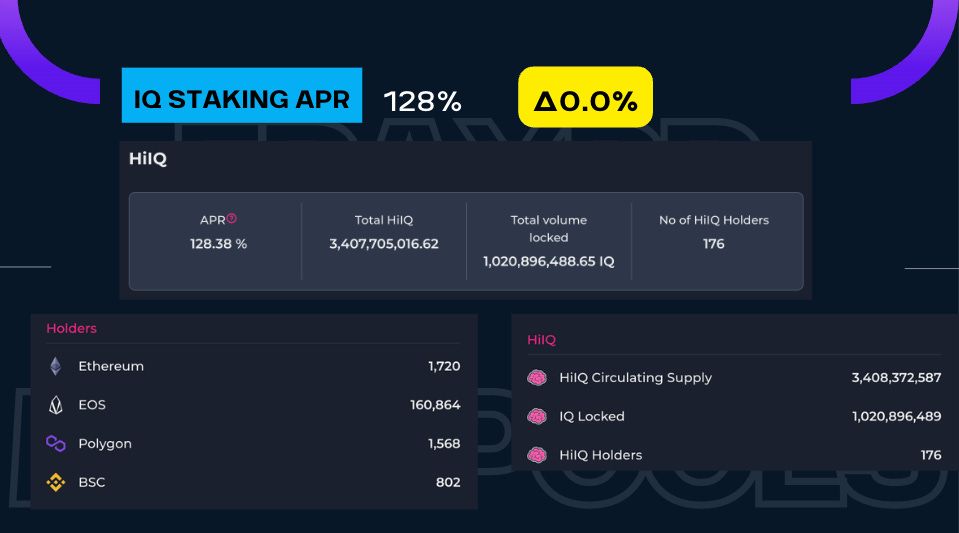Select the Holders panel heading
The height and width of the screenshot is (533, 959).
71,328
